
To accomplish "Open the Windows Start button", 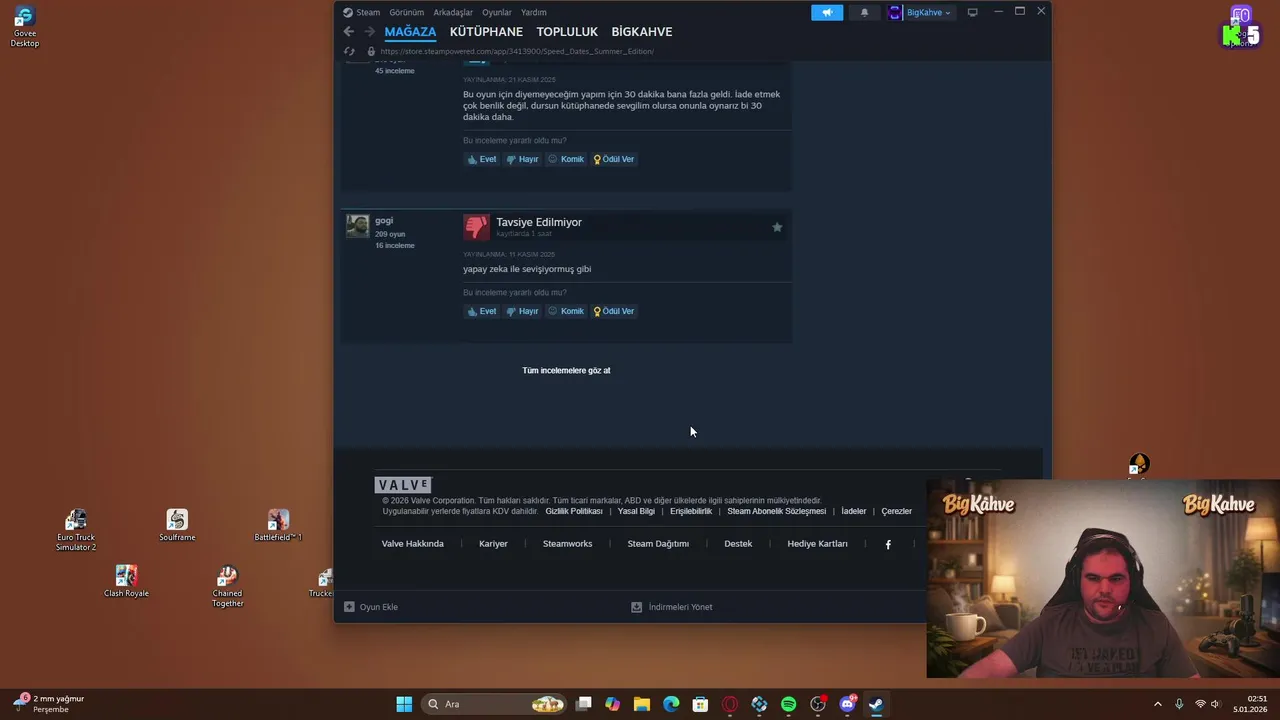I will click(404, 704).
